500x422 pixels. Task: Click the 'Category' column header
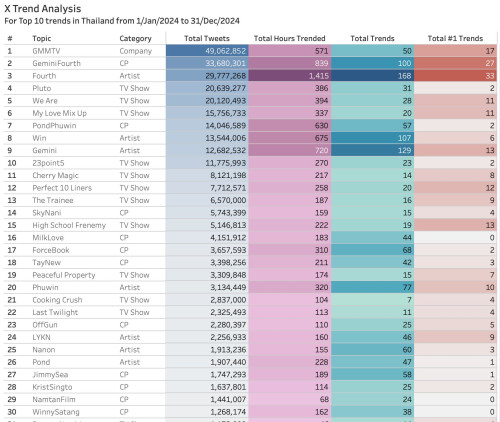[135, 39]
